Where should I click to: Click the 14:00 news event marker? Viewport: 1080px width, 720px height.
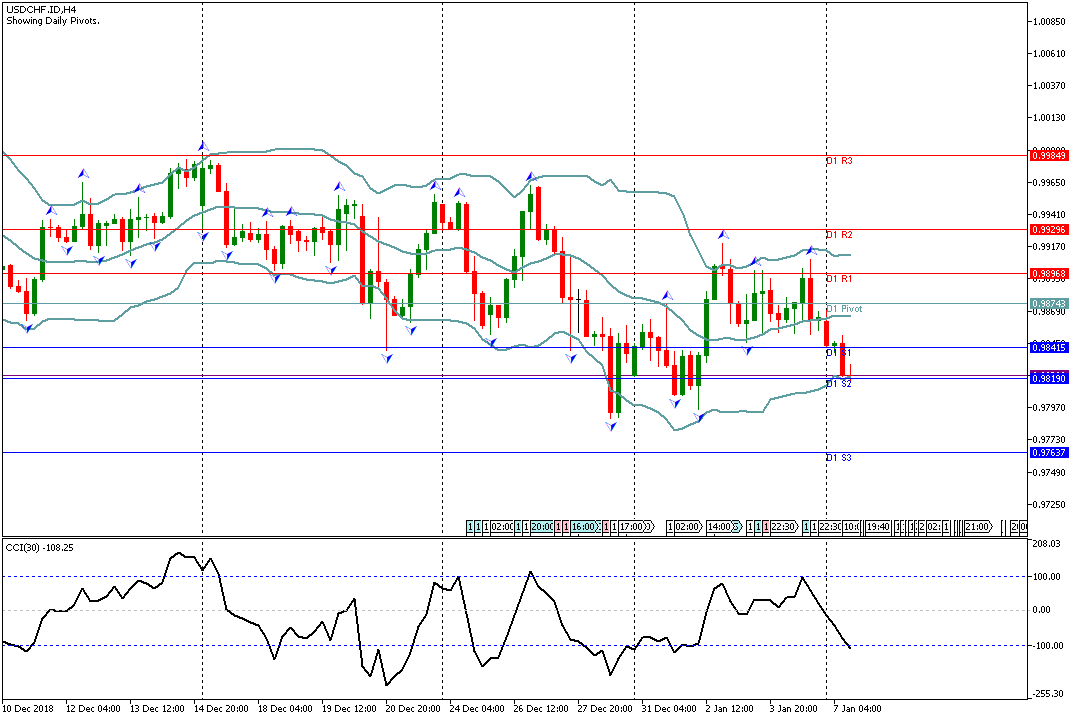(x=719, y=527)
